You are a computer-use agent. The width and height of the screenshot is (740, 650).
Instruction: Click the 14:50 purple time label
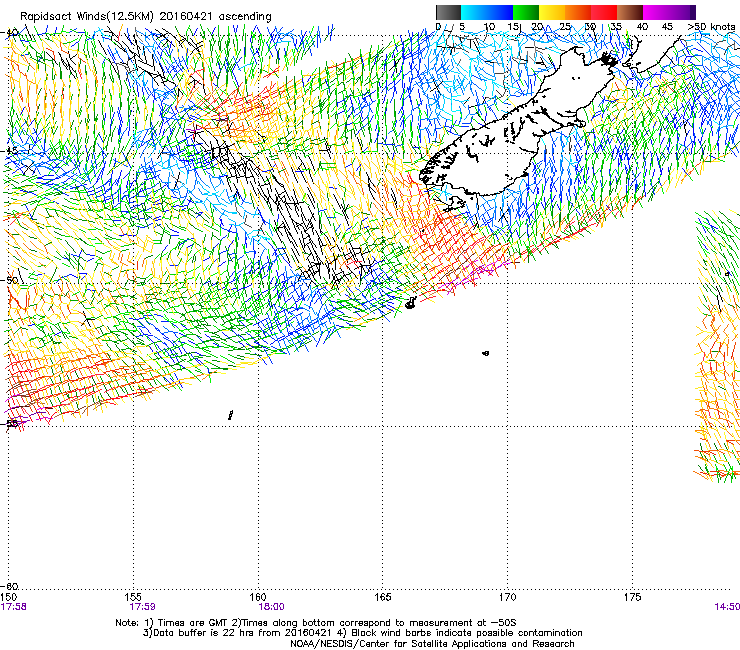727,607
